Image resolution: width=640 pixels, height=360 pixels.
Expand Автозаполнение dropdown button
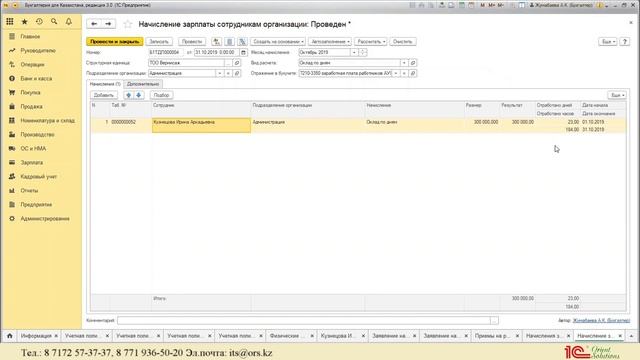[330, 42]
